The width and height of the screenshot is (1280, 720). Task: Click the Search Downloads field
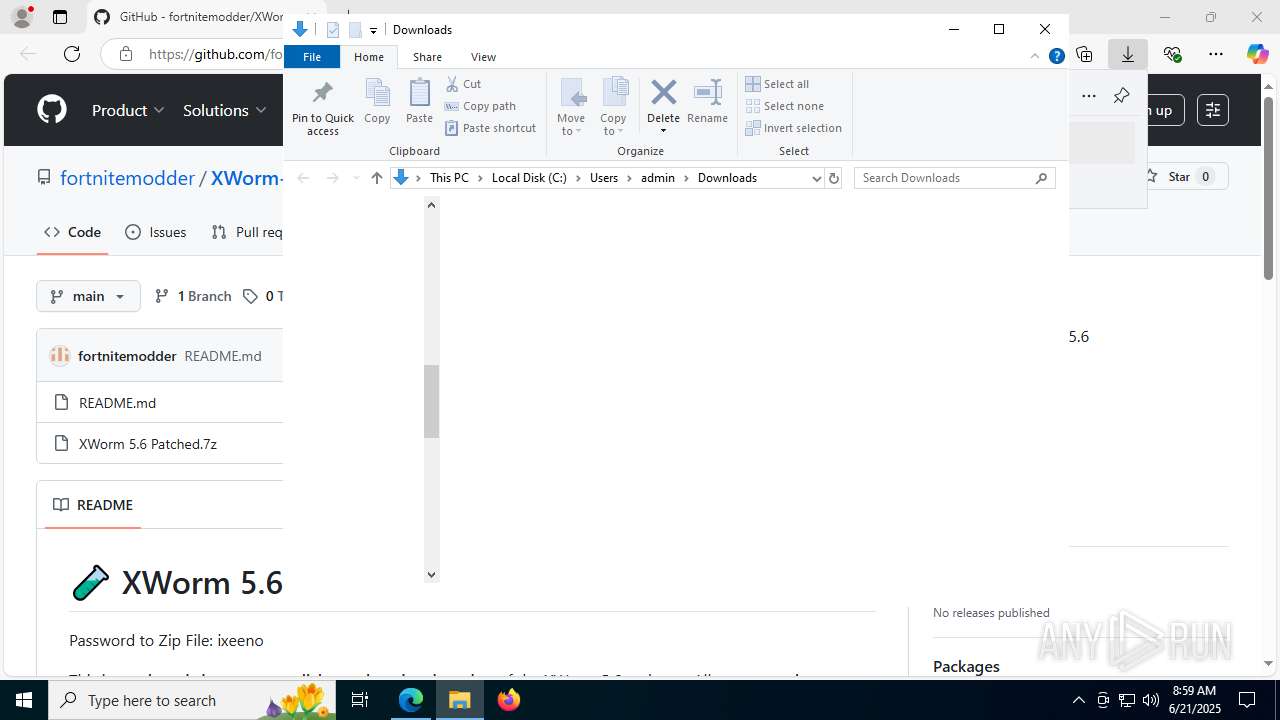point(955,178)
